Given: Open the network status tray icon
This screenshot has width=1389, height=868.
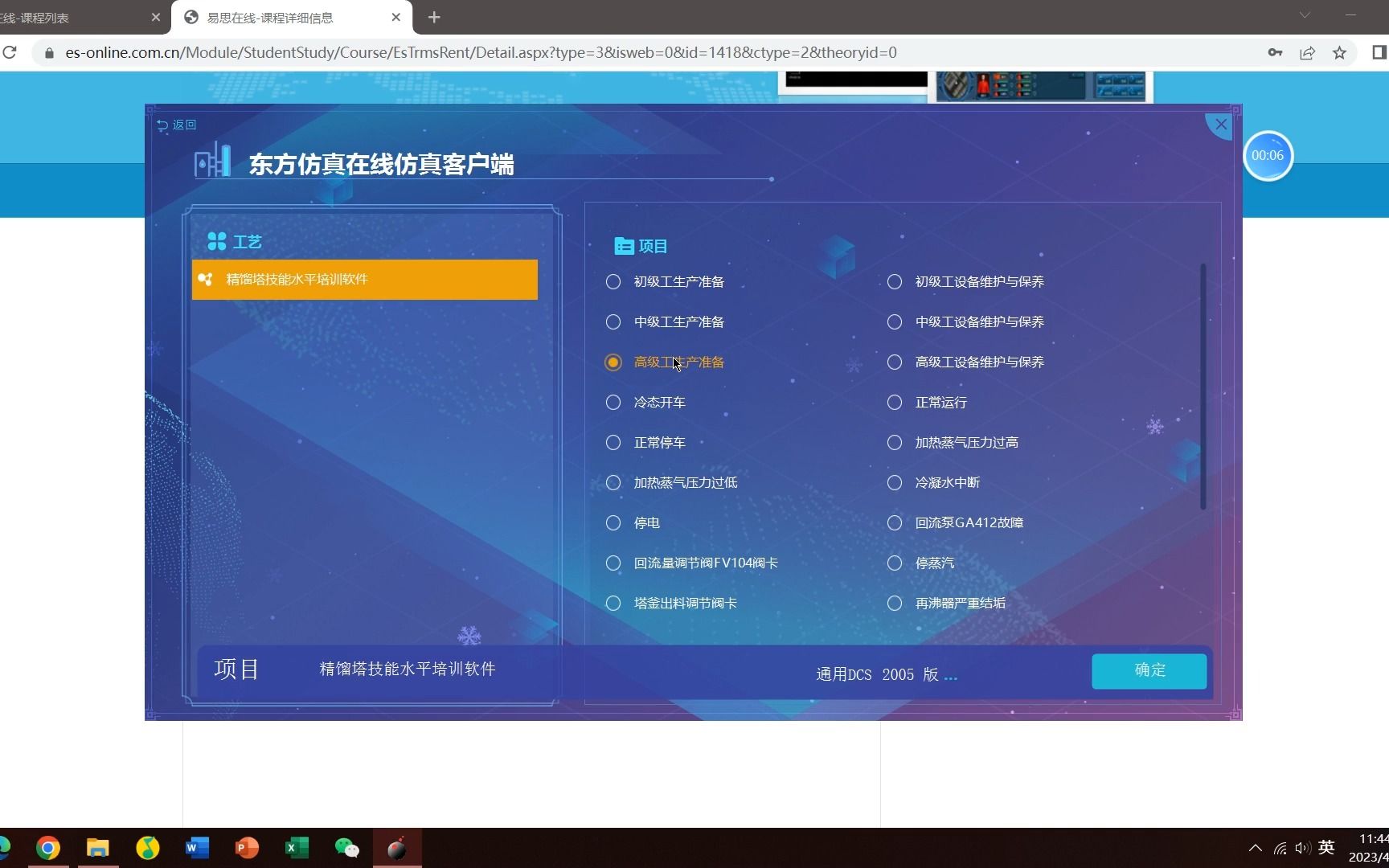Looking at the screenshot, I should coord(1280,849).
